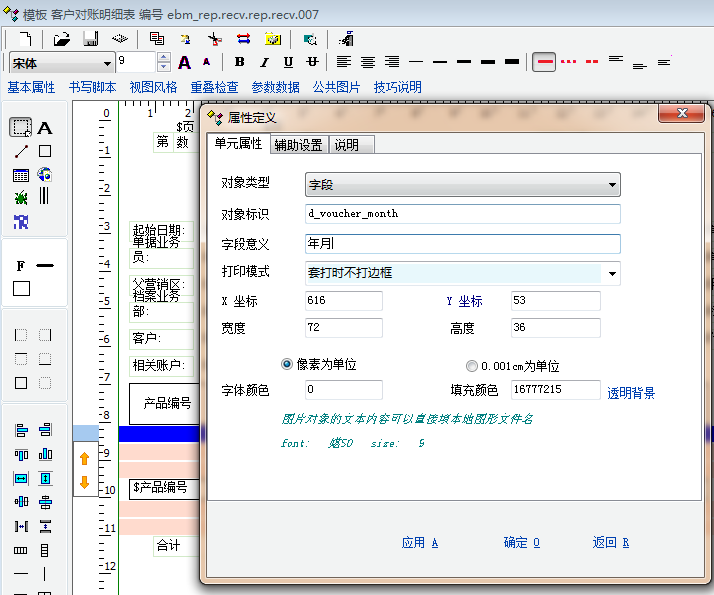Viewport: 714px width, 595px height.
Task: Click the orange up arrow button
Action: tap(84, 458)
